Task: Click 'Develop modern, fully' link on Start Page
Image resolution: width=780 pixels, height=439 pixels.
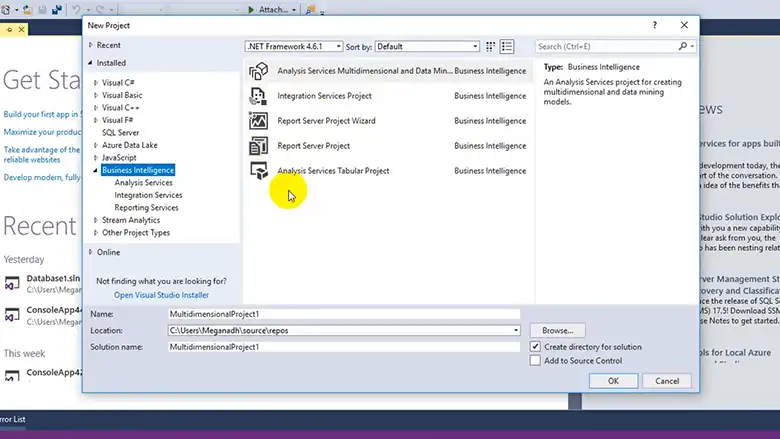Action: coord(42,177)
